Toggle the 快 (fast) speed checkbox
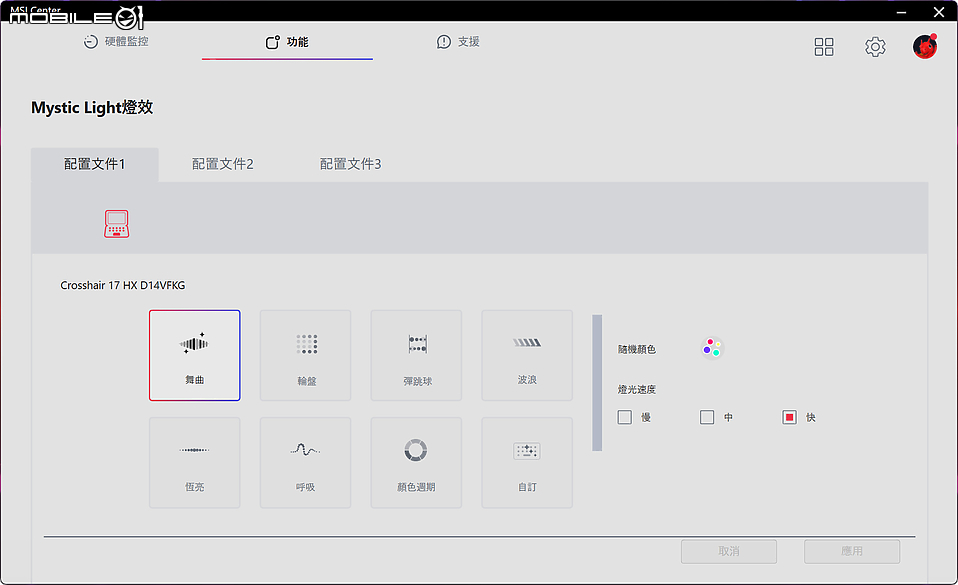 789,417
